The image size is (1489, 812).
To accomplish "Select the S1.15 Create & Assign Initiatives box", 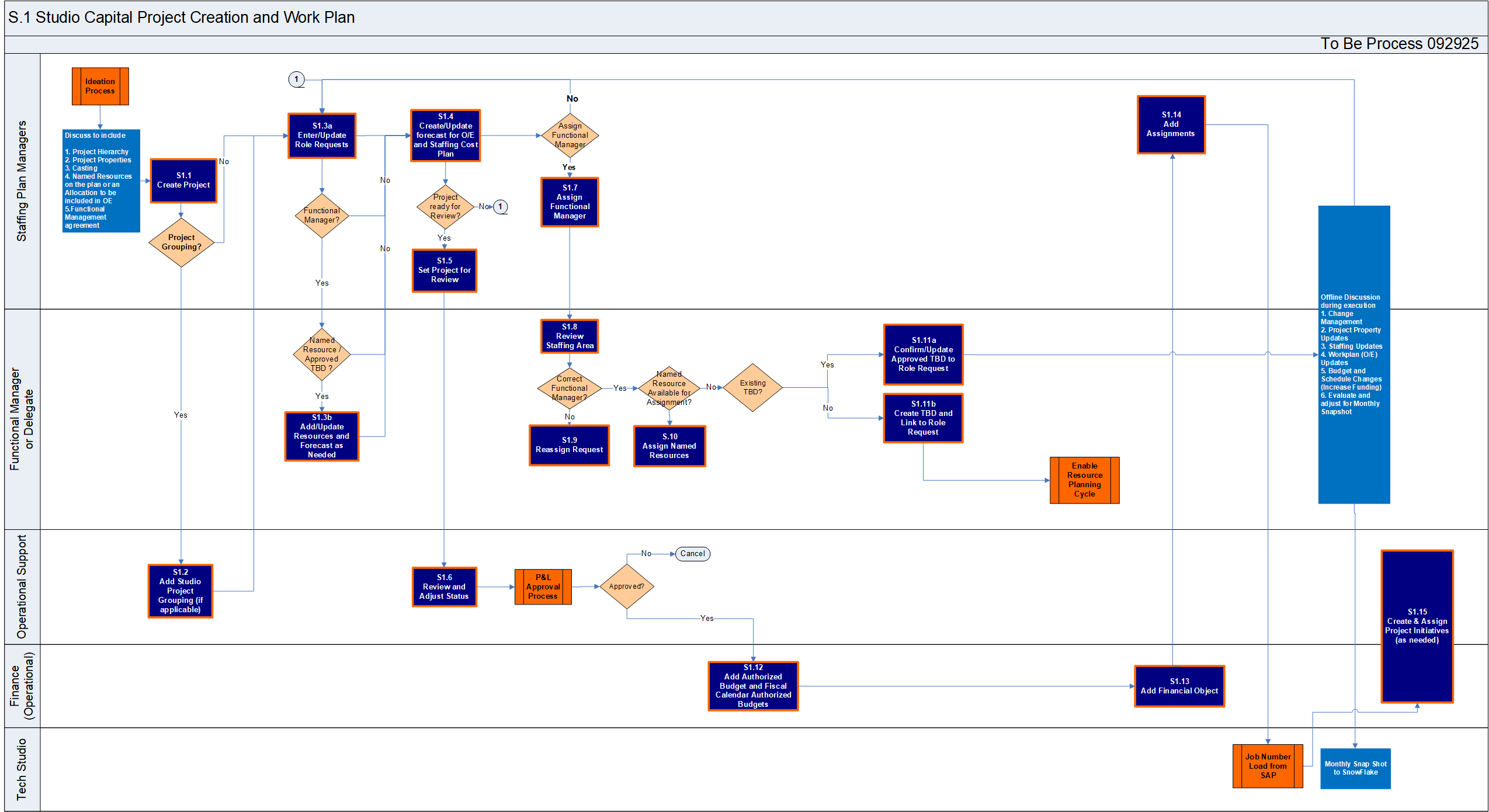I will (1417, 626).
